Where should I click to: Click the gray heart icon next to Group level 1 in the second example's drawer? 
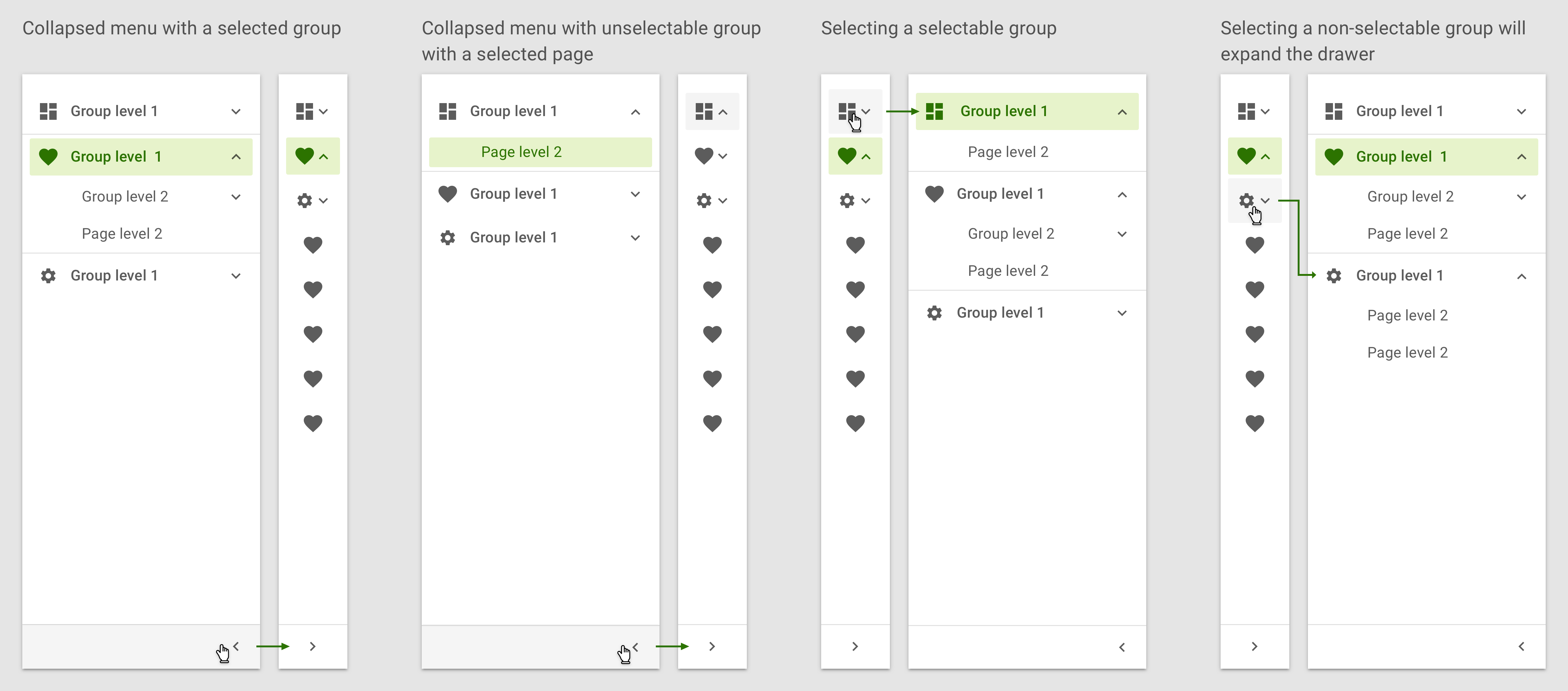point(447,194)
